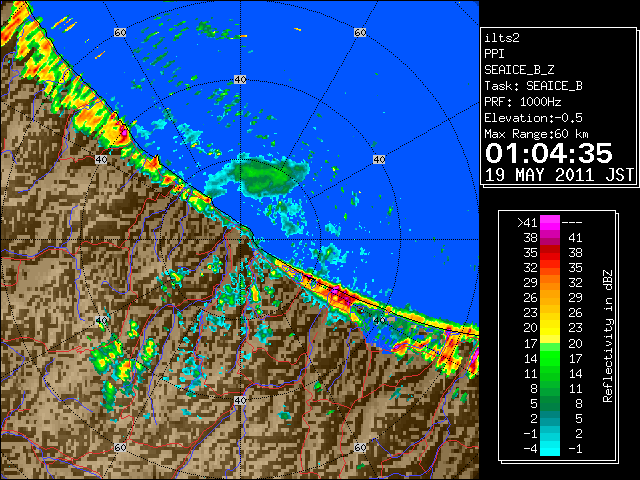Select the '19 MAY 2011 JST' date
Viewport: 640px width, 480px height.
[559, 175]
